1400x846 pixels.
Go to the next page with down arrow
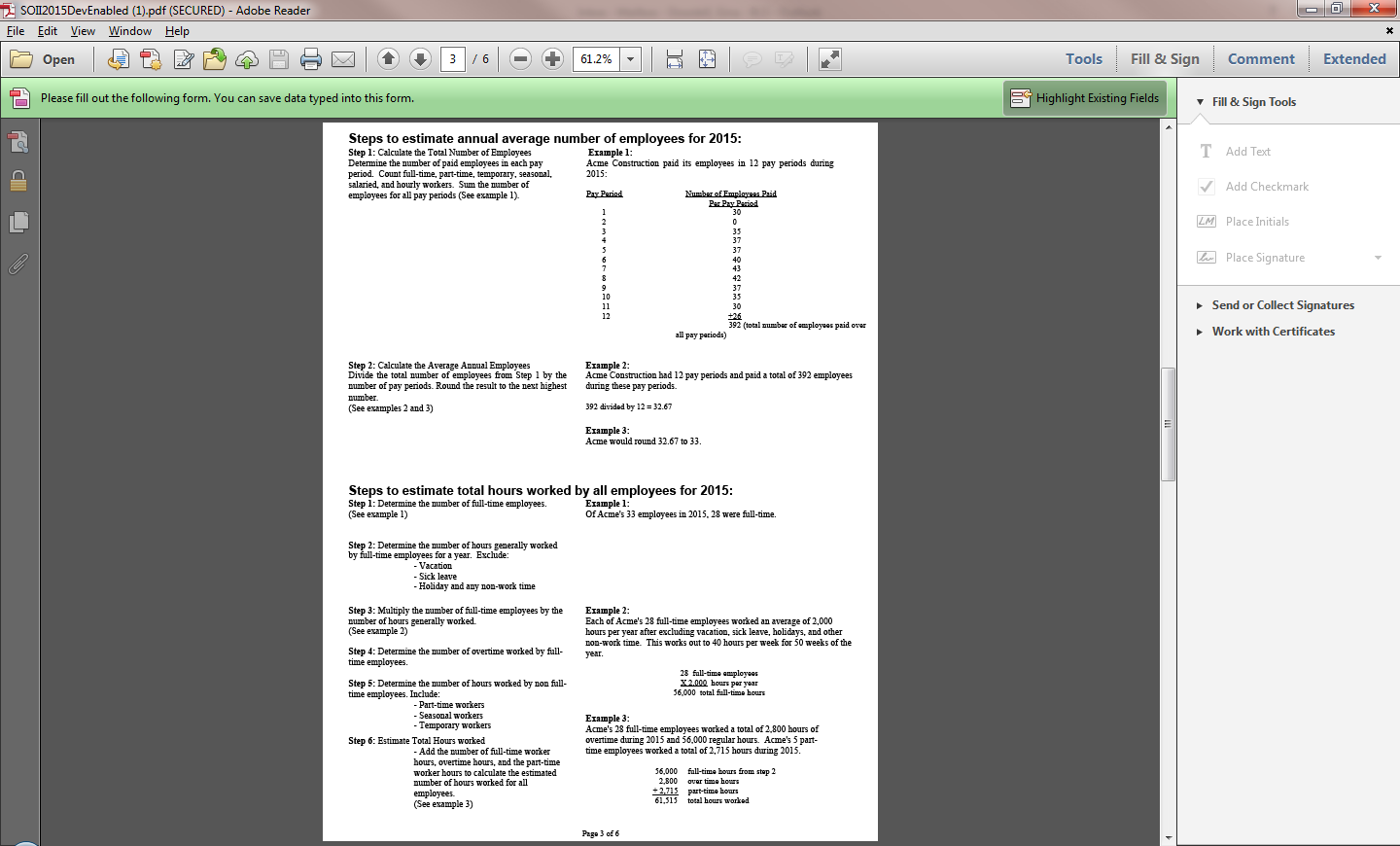coord(420,59)
